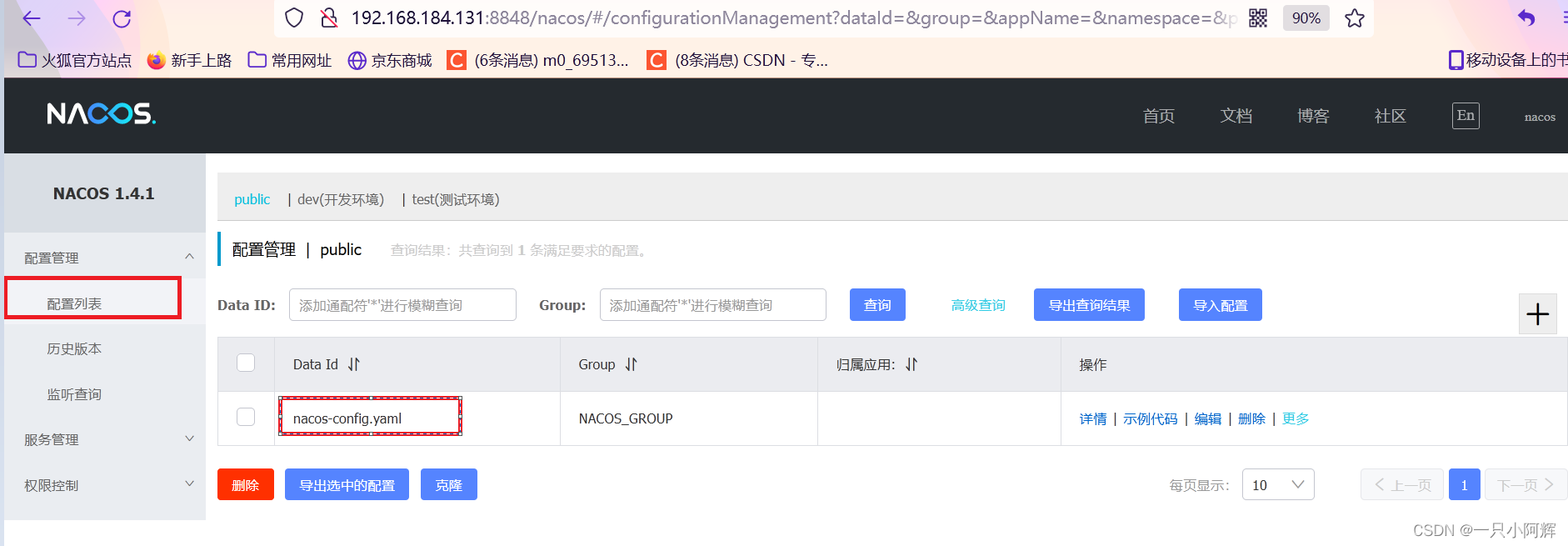Click the 上一页 previous page button
Screen dimensions: 1568x546
(x=1403, y=485)
